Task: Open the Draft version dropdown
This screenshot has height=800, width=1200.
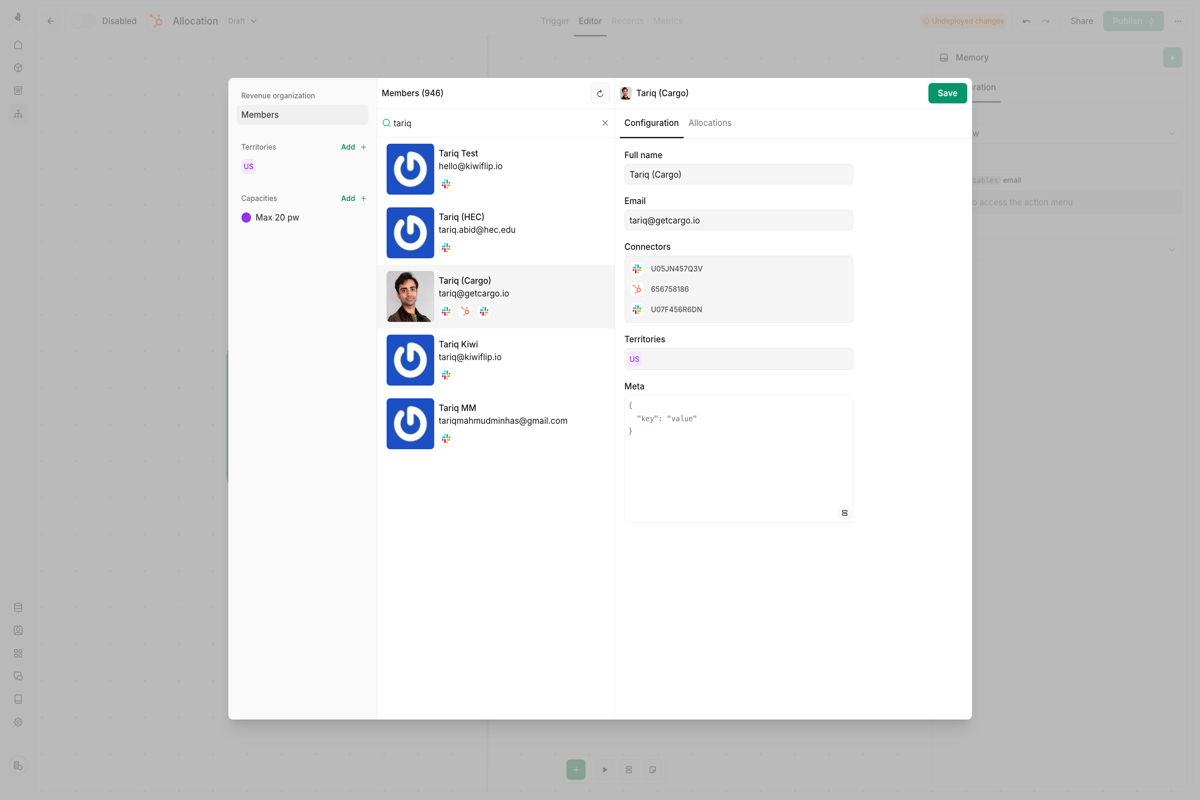Action: 242,21
